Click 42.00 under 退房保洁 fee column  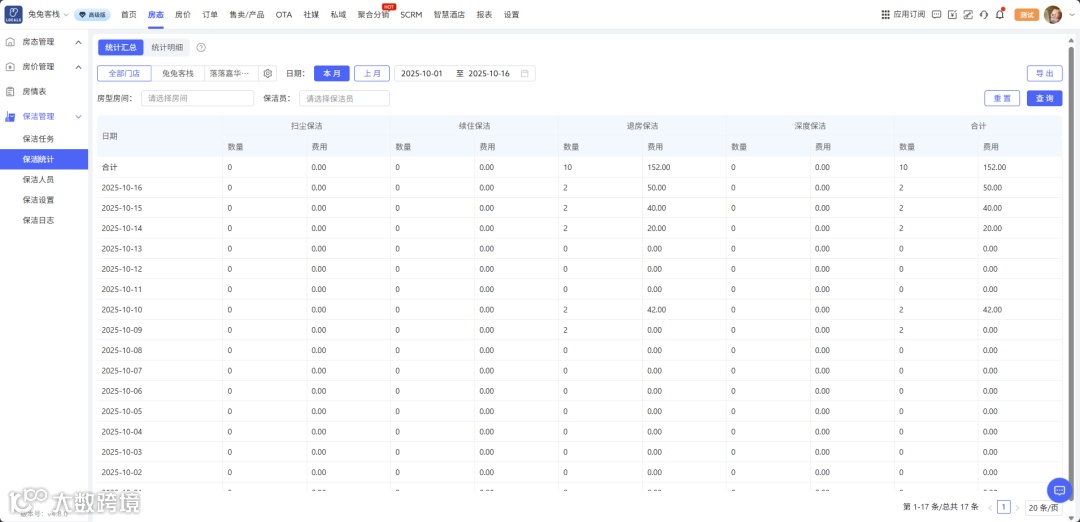pos(656,309)
